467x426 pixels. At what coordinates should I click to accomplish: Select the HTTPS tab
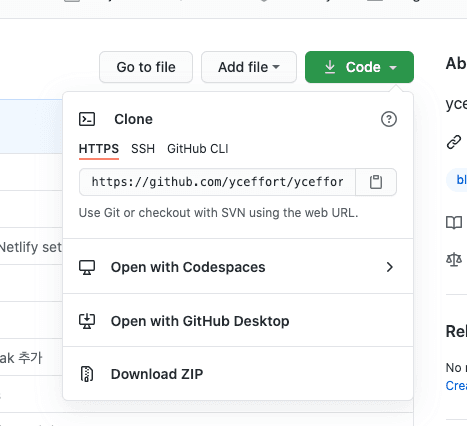point(99,149)
